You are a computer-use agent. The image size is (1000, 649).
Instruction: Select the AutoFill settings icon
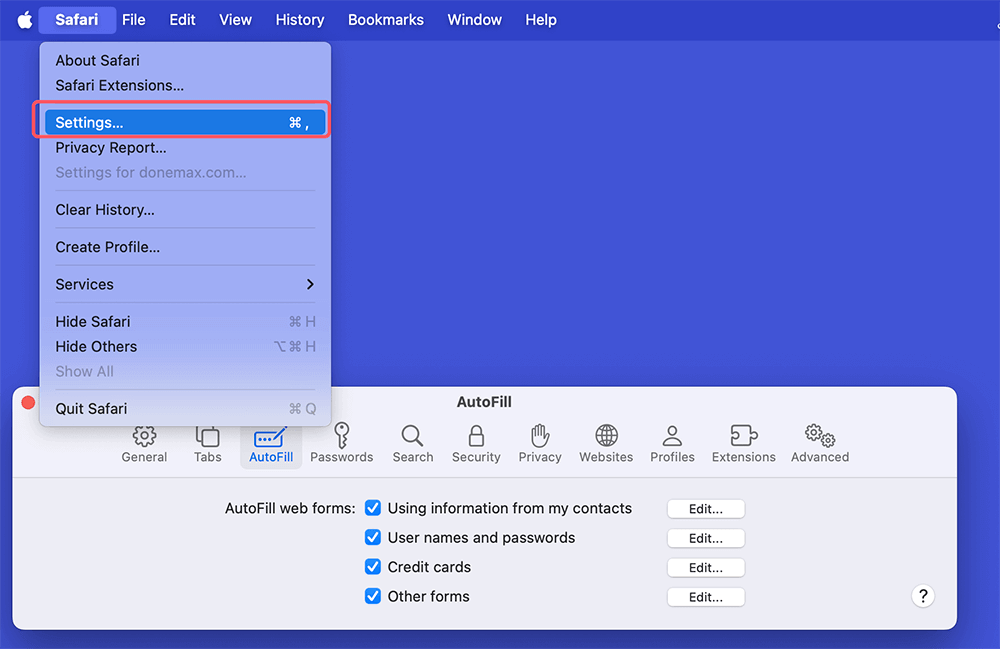(270, 443)
